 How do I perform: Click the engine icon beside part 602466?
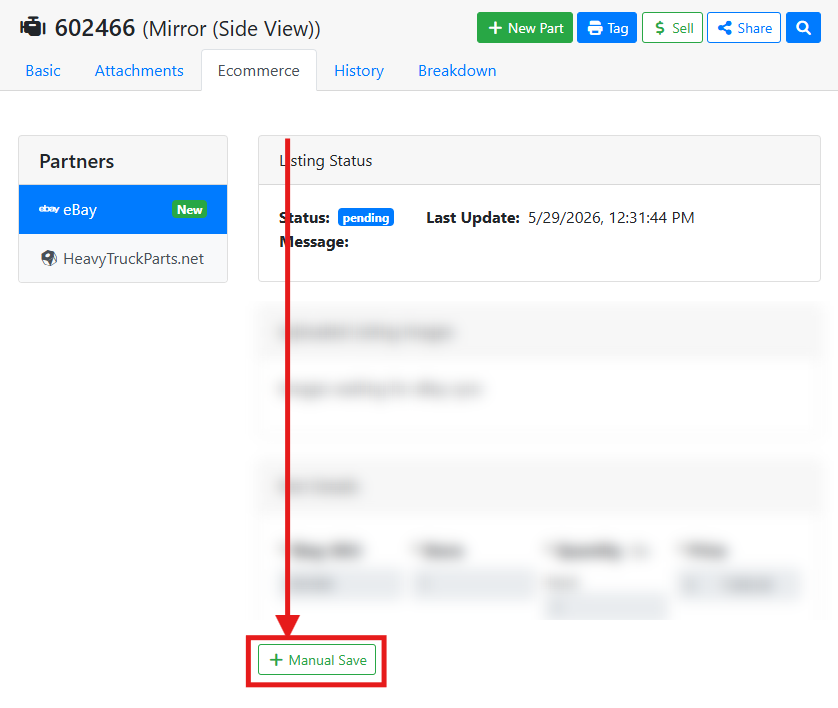click(33, 27)
